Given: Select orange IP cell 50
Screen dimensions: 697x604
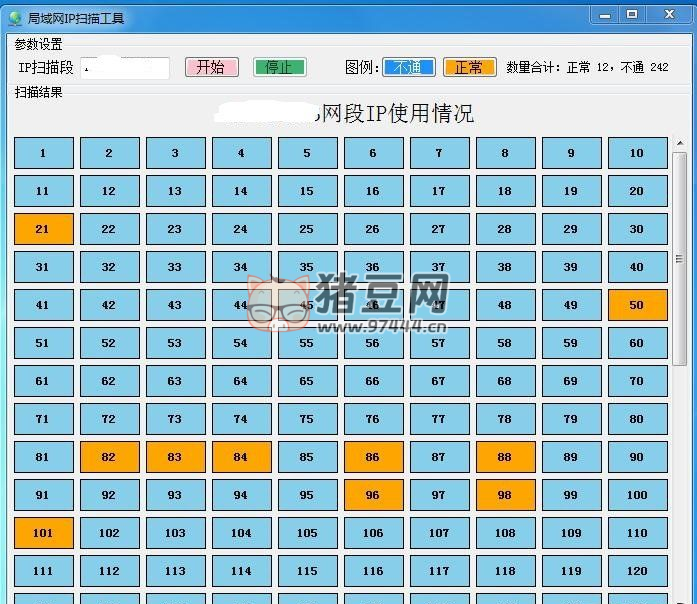Looking at the screenshot, I should point(637,305).
